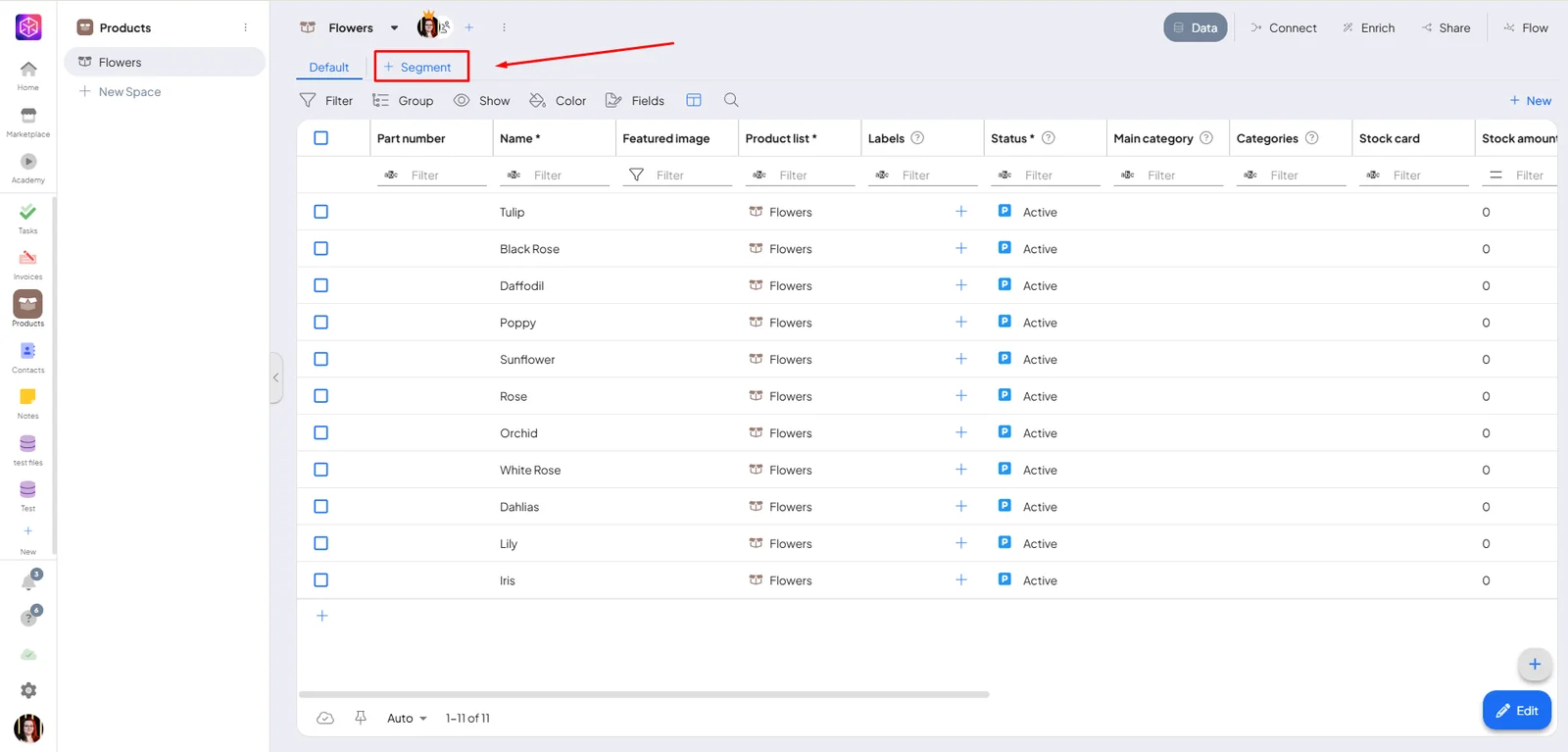Toggle the select-all header checkbox
1568x752 pixels.
(x=320, y=138)
